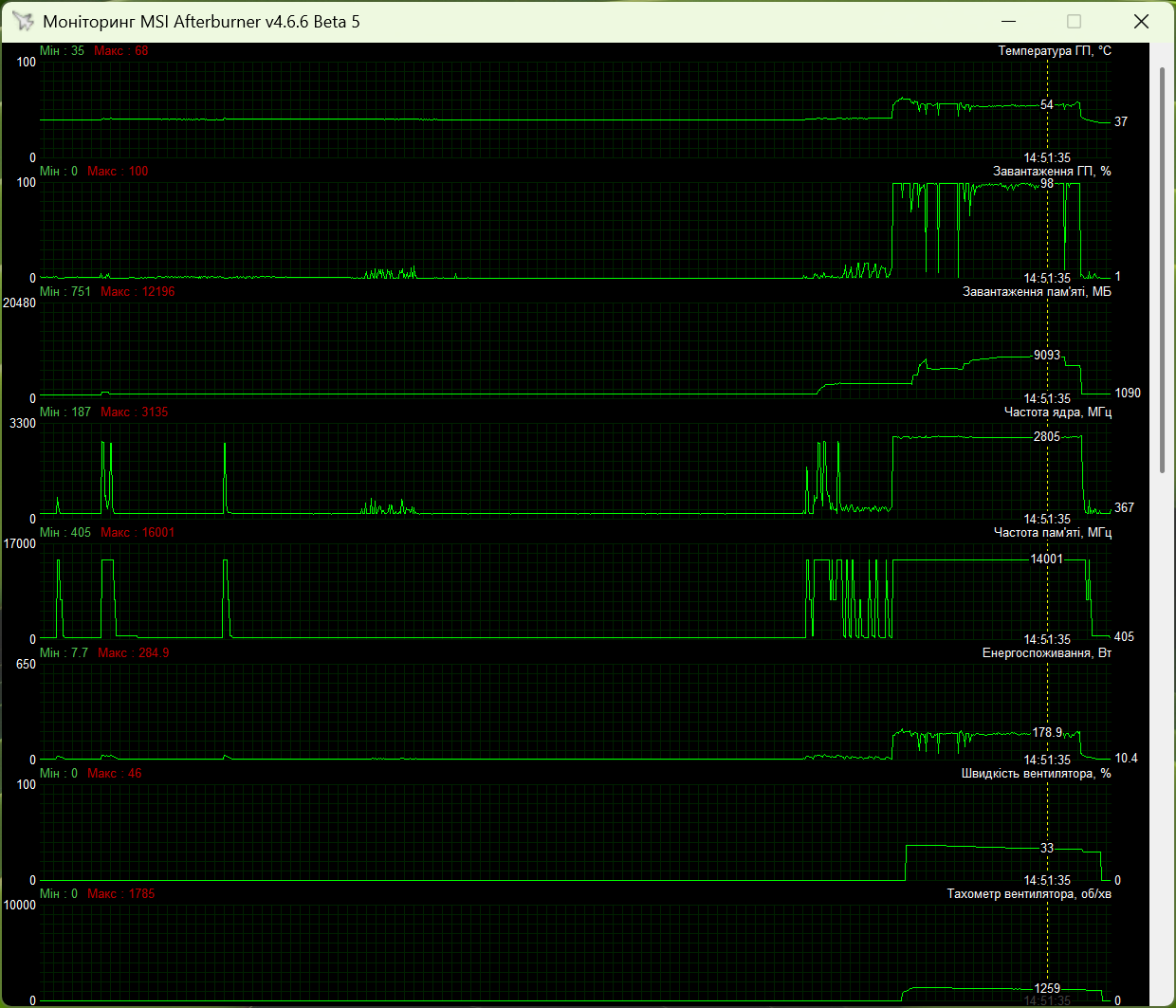
Task: Click the 3300 axis maximum of core clock graph
Action: 23,424
